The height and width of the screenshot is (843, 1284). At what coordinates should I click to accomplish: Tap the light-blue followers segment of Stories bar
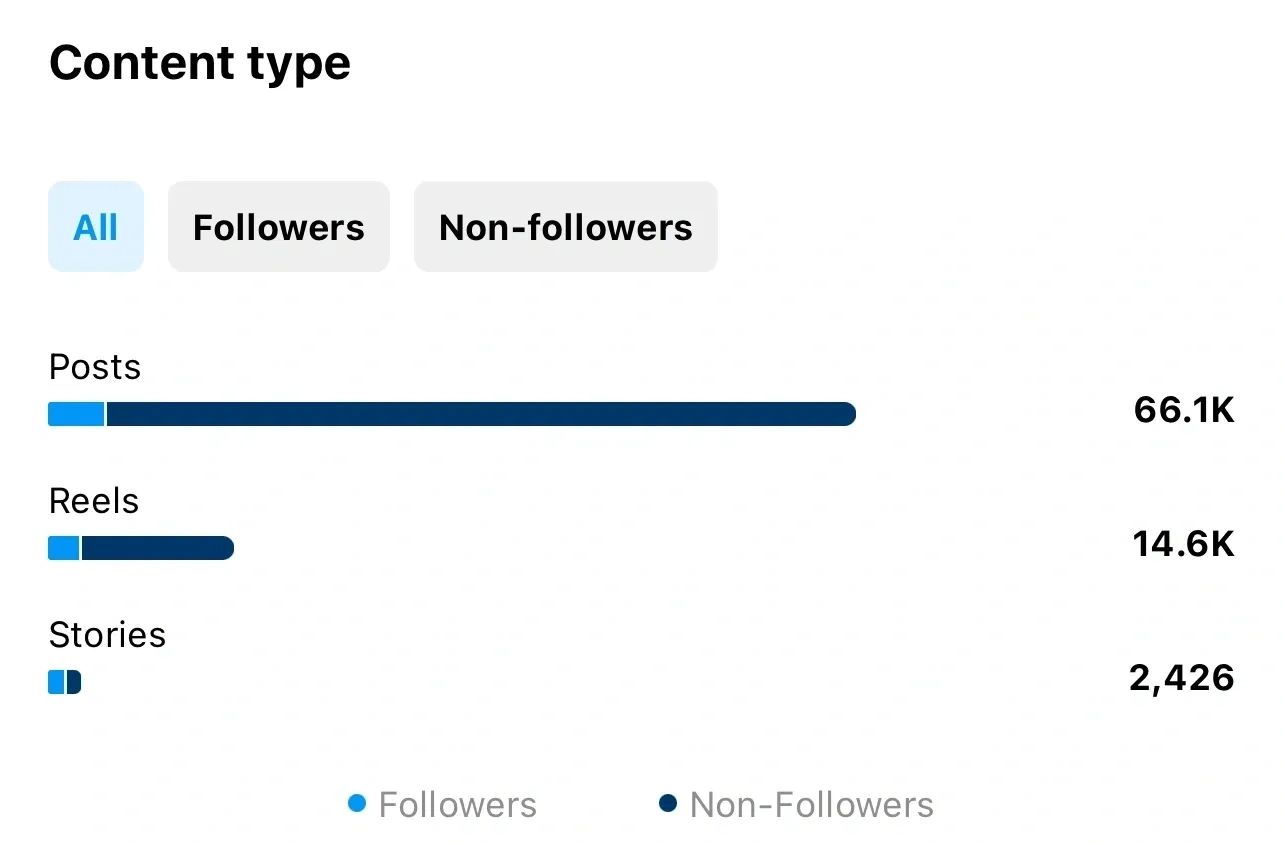coord(56,682)
